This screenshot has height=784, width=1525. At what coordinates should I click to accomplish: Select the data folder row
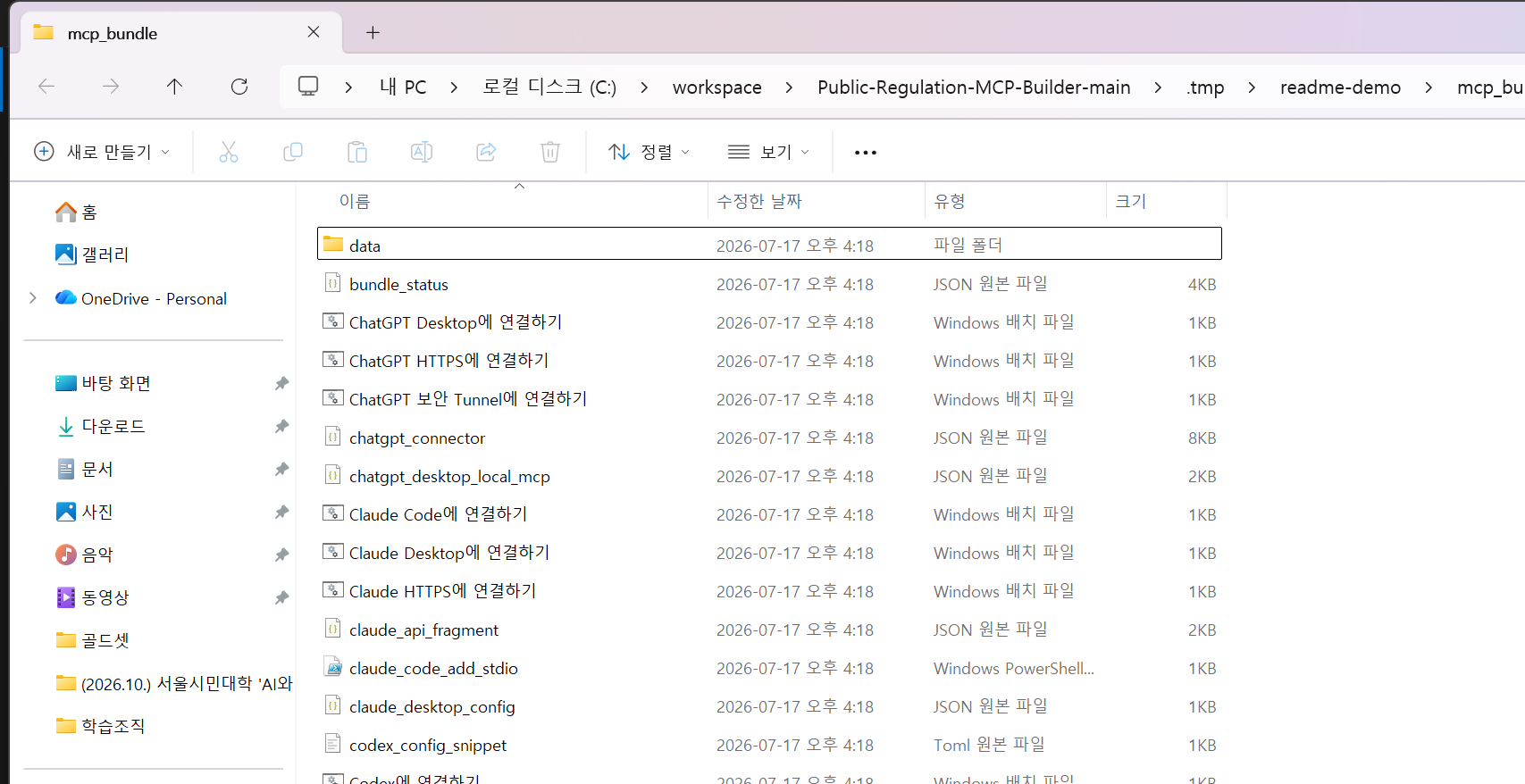tap(769, 244)
